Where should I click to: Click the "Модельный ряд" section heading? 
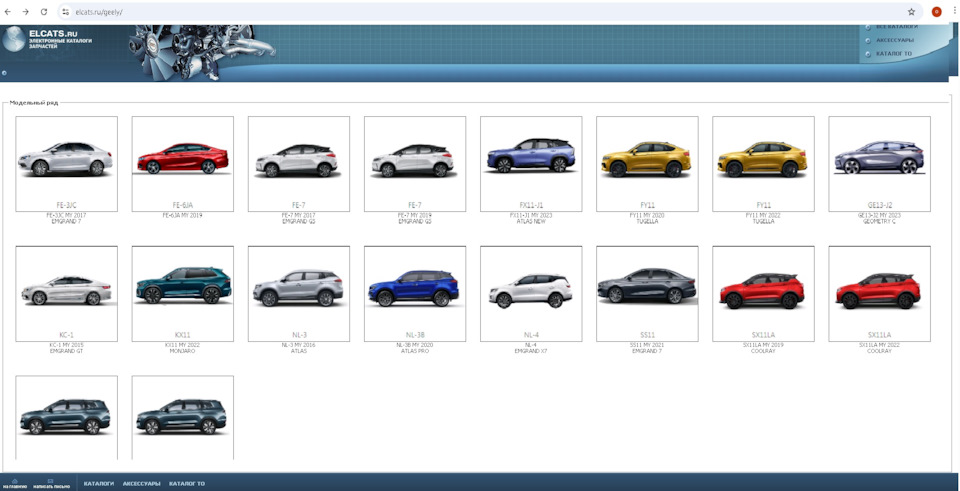click(x=34, y=103)
